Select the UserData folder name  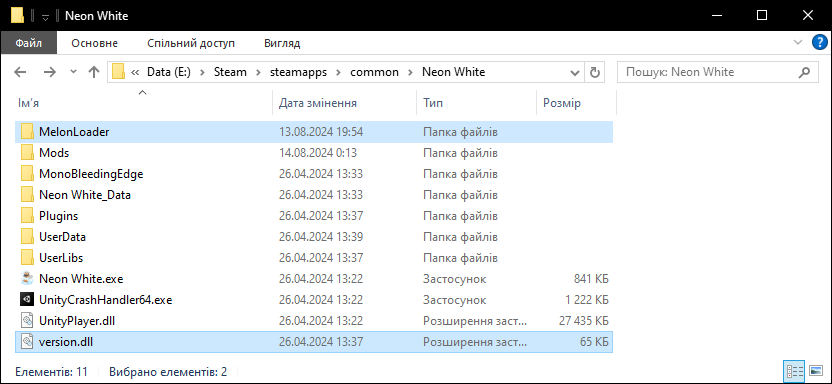point(62,237)
